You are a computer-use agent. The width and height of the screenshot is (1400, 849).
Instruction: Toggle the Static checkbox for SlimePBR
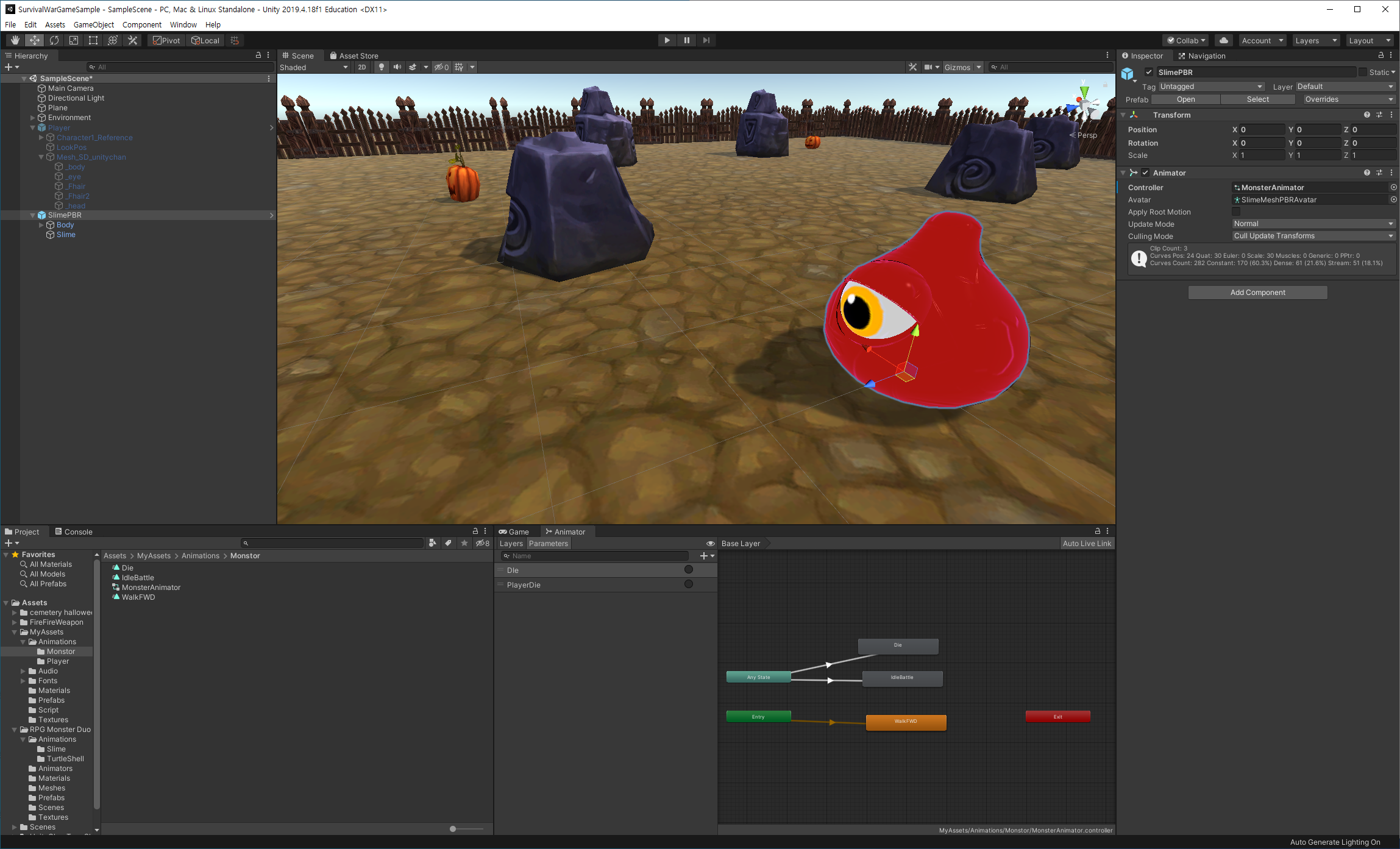(x=1362, y=72)
